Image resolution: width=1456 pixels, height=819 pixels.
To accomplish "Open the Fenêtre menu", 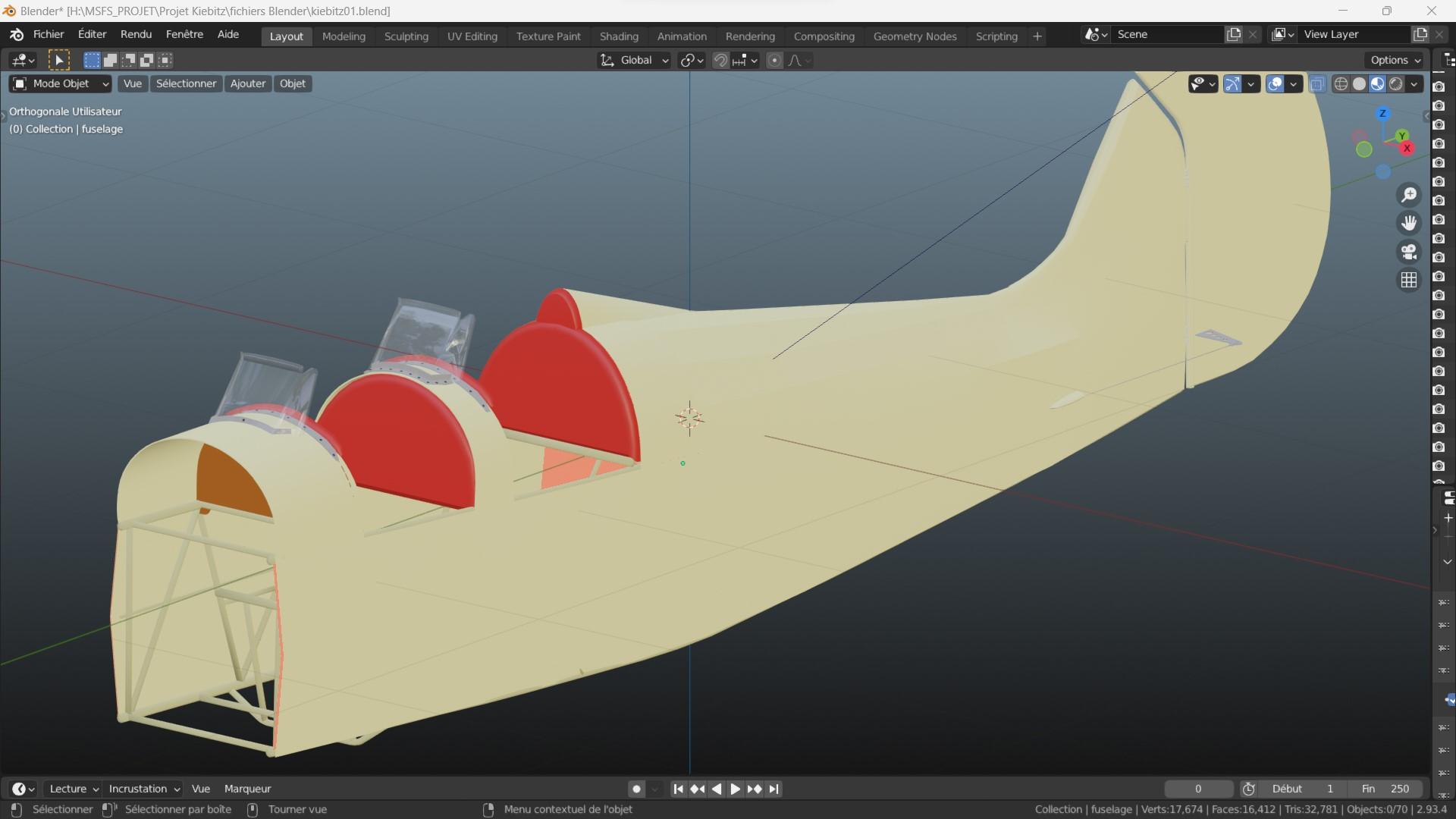I will tap(184, 35).
